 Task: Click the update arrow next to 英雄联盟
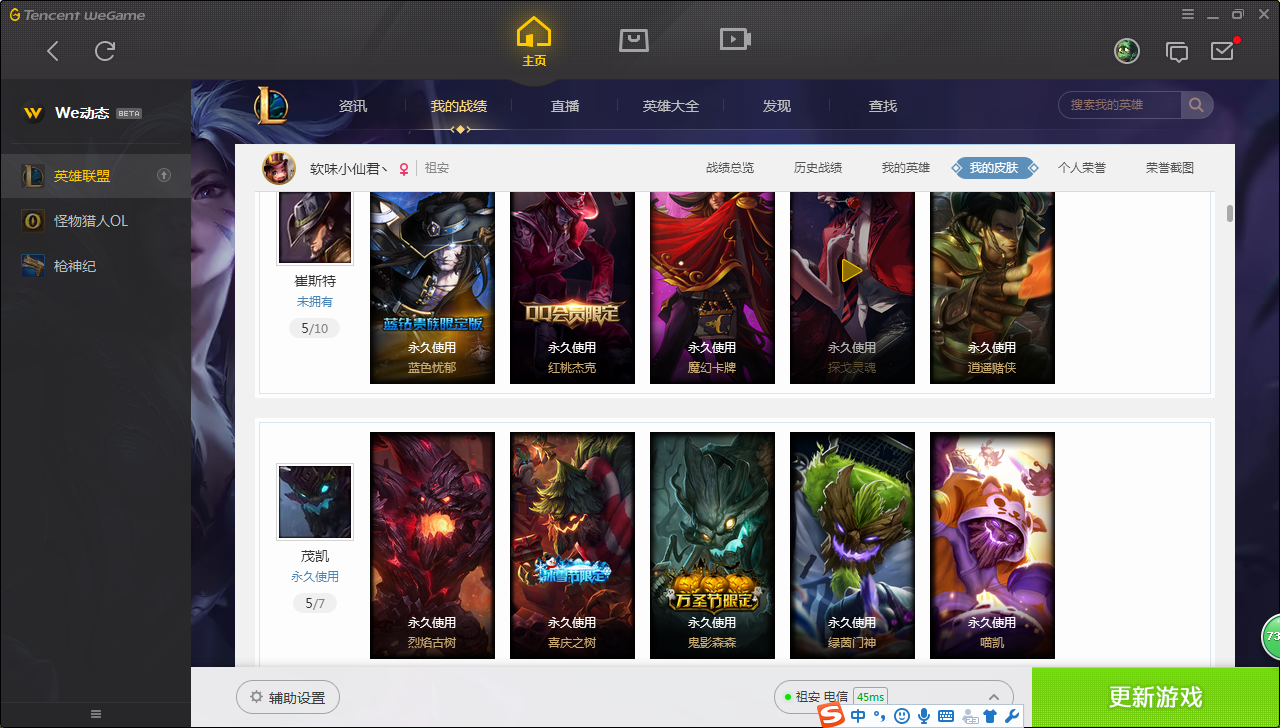click(164, 176)
